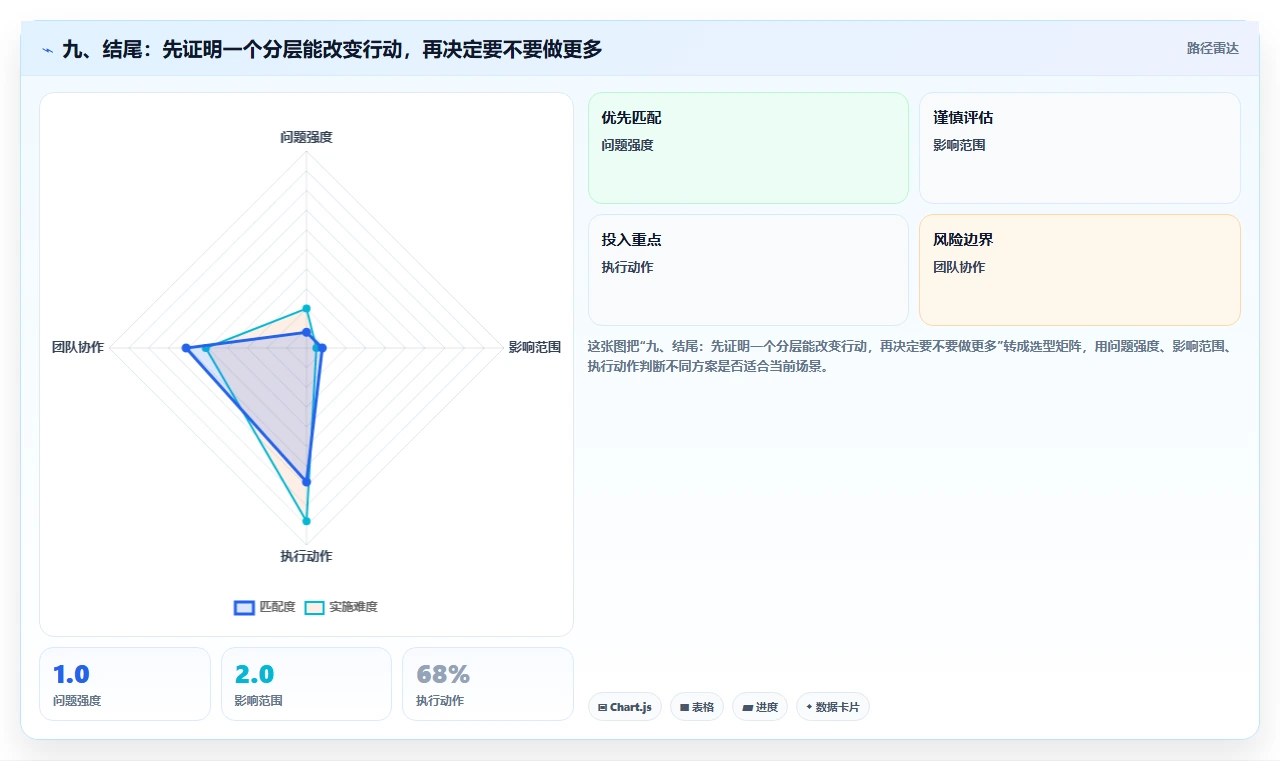Image resolution: width=1280 pixels, height=761 pixels.
Task: Click the 路径雷达 label in the header
Action: point(1213,48)
